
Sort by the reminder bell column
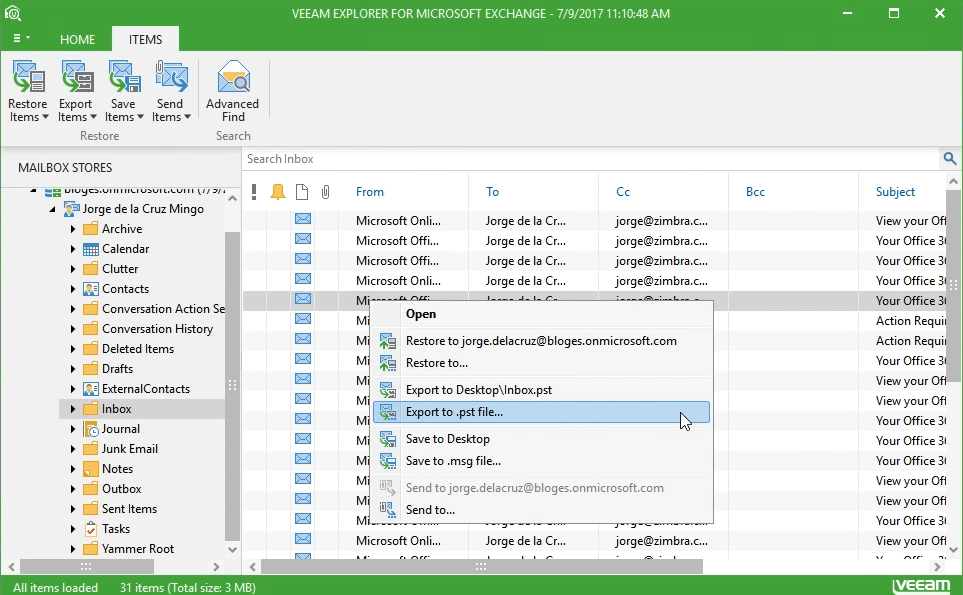pyautogui.click(x=278, y=192)
